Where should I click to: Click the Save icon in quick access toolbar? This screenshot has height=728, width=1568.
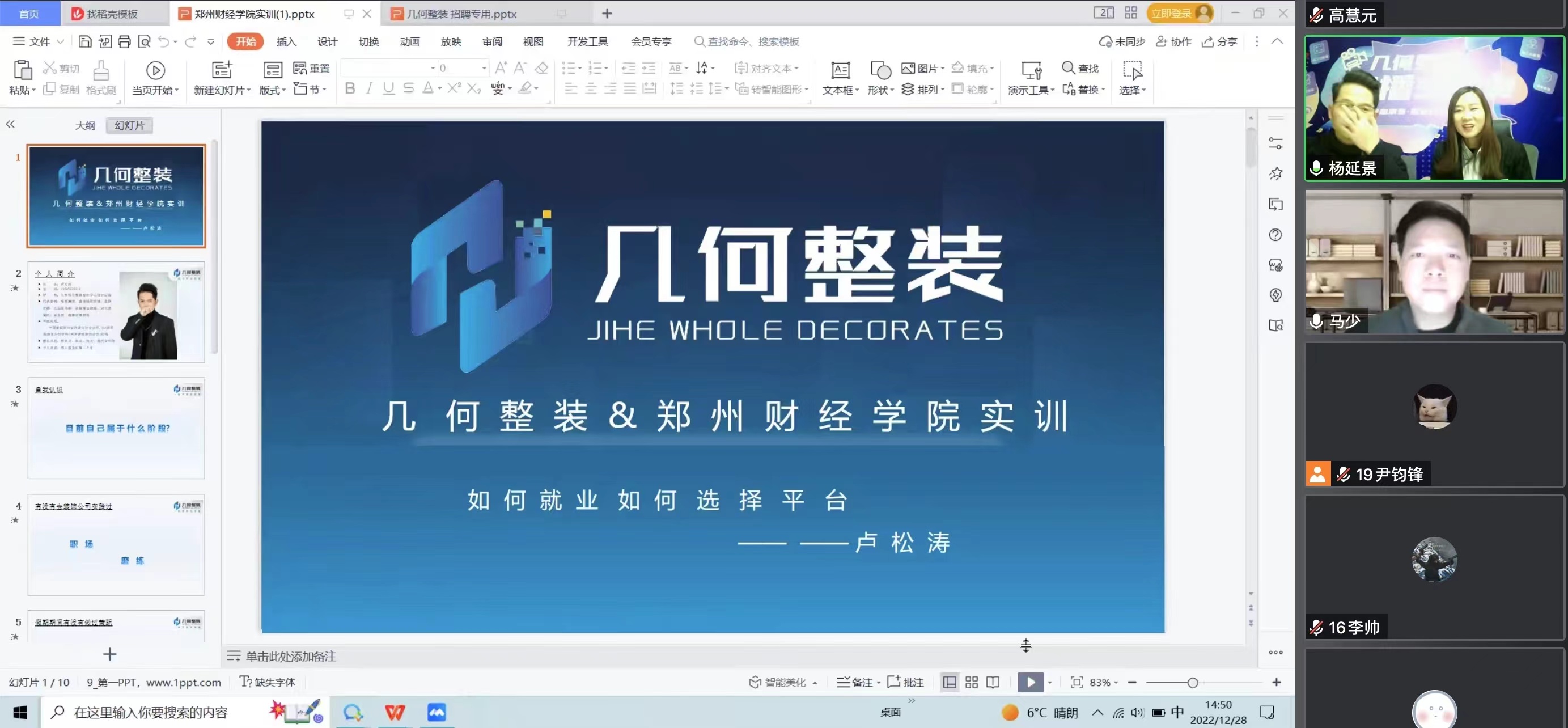(85, 41)
